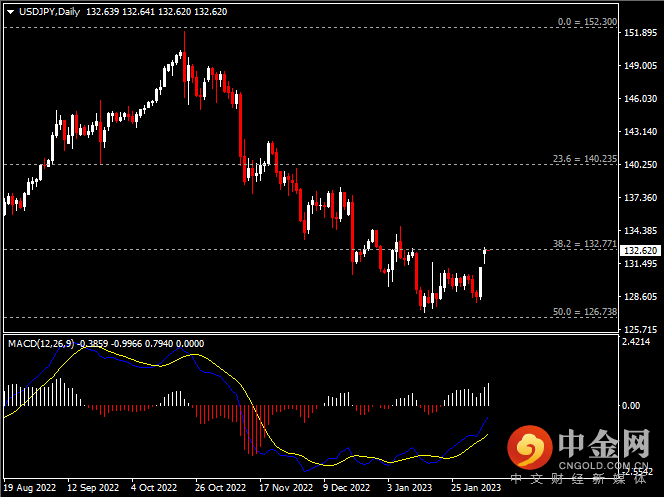Click the 19 Aug 2022 date marker
This screenshot has height=497, width=664.
point(29,489)
